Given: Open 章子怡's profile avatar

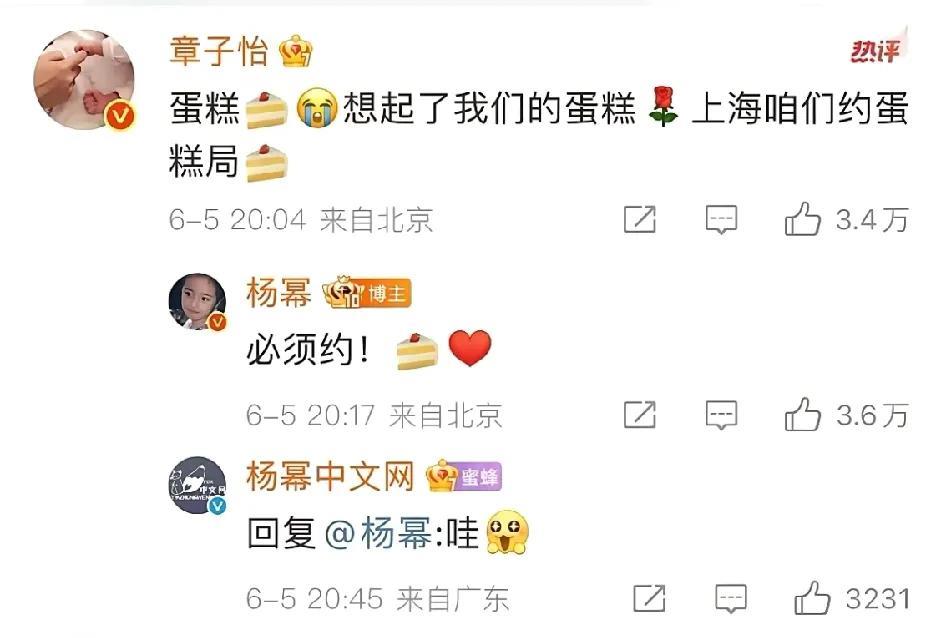Looking at the screenshot, I should (x=84, y=80).
